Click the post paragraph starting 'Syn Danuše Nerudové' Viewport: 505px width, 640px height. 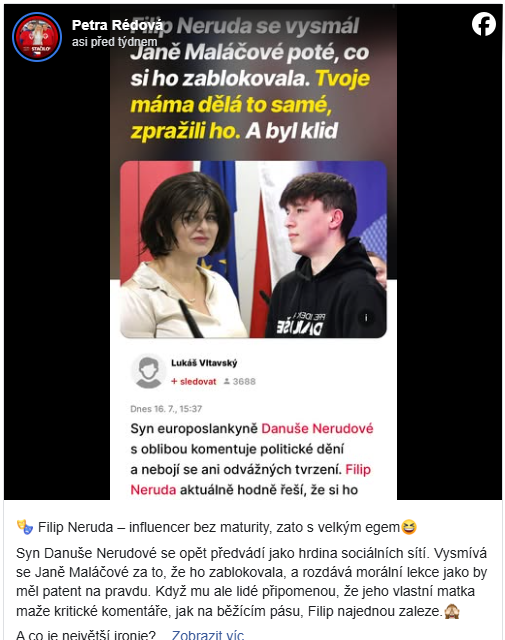coord(251,582)
